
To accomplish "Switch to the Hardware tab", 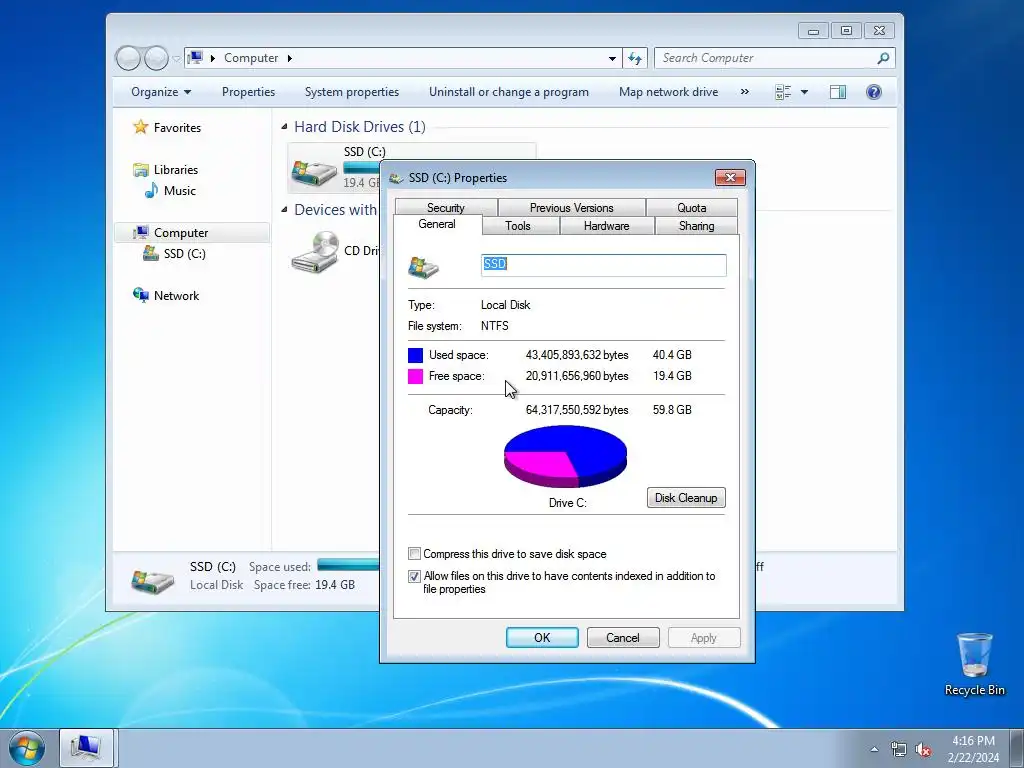I will point(607,226).
